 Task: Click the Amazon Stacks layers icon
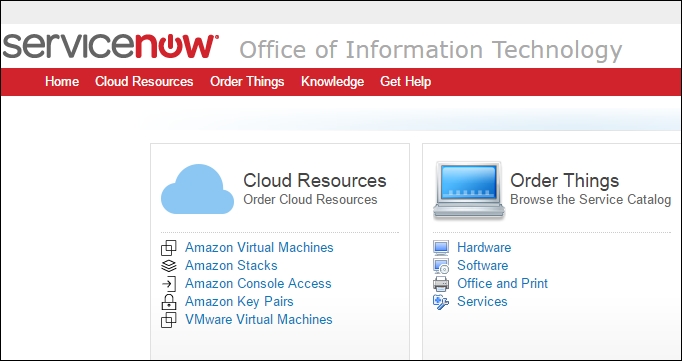click(x=169, y=266)
